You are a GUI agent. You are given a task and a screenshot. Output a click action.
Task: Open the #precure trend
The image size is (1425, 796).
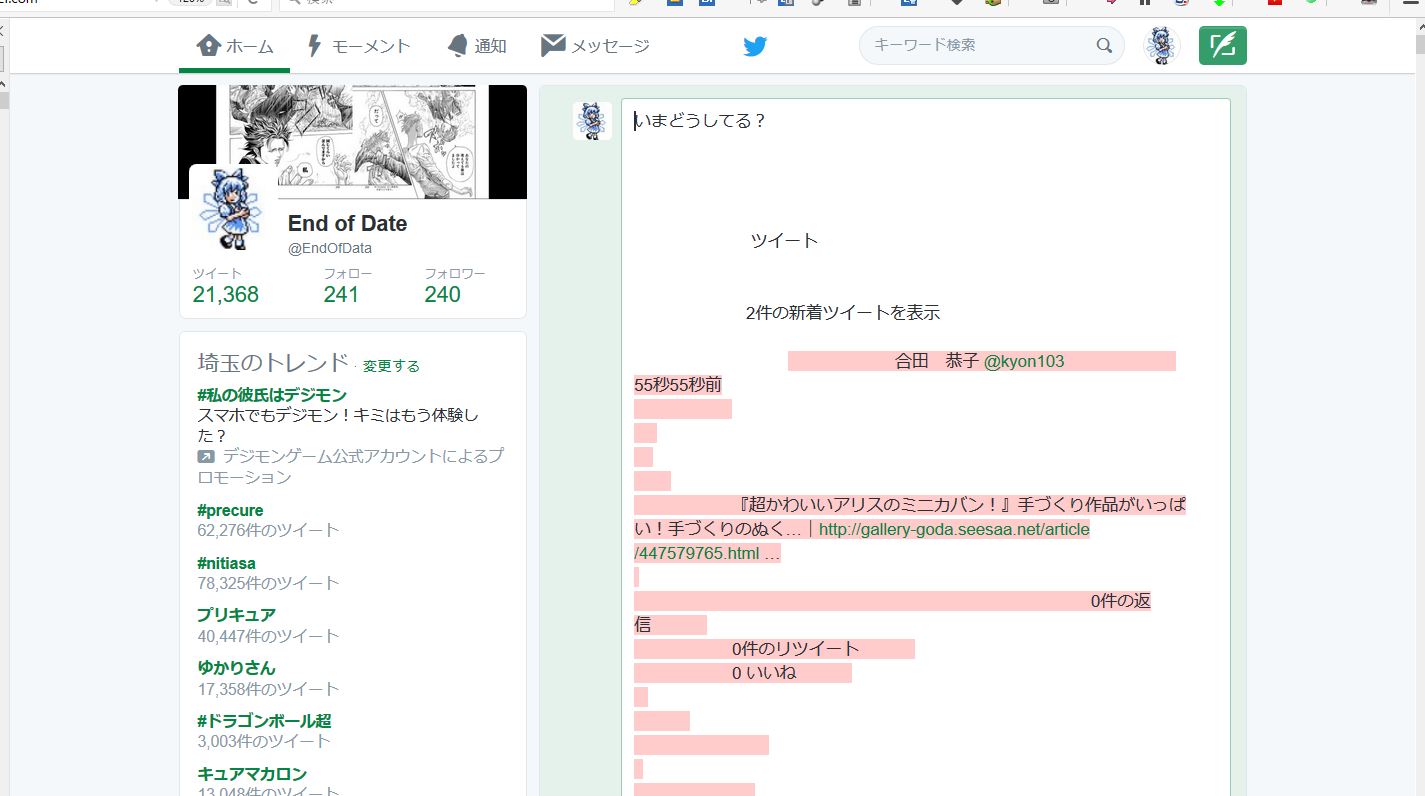pos(231,510)
